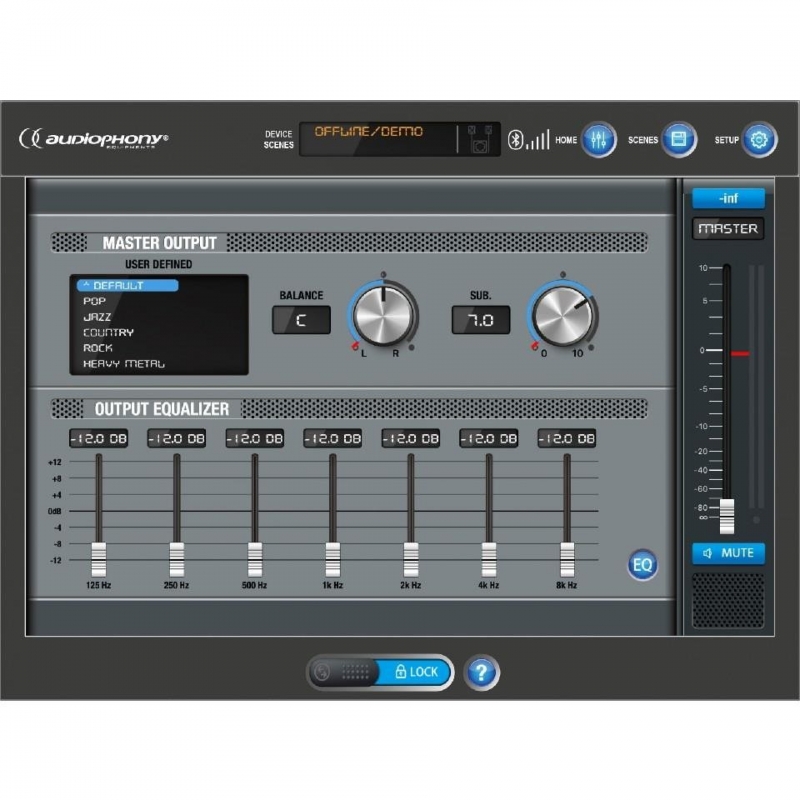Open the Scenes save icon
This screenshot has width=800, height=800.
pyautogui.click(x=679, y=140)
